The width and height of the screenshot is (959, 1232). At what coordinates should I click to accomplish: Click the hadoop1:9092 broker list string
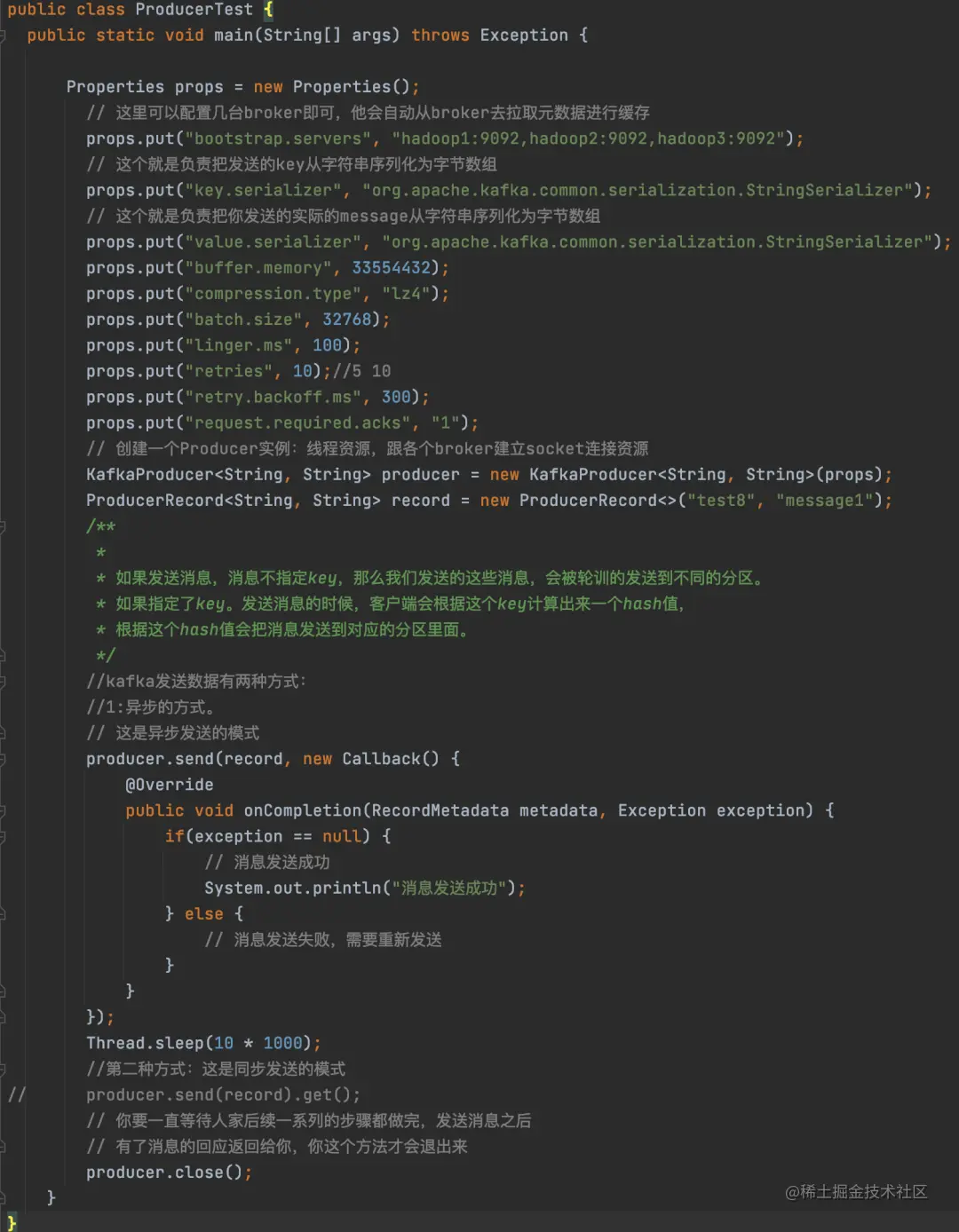tap(589, 138)
